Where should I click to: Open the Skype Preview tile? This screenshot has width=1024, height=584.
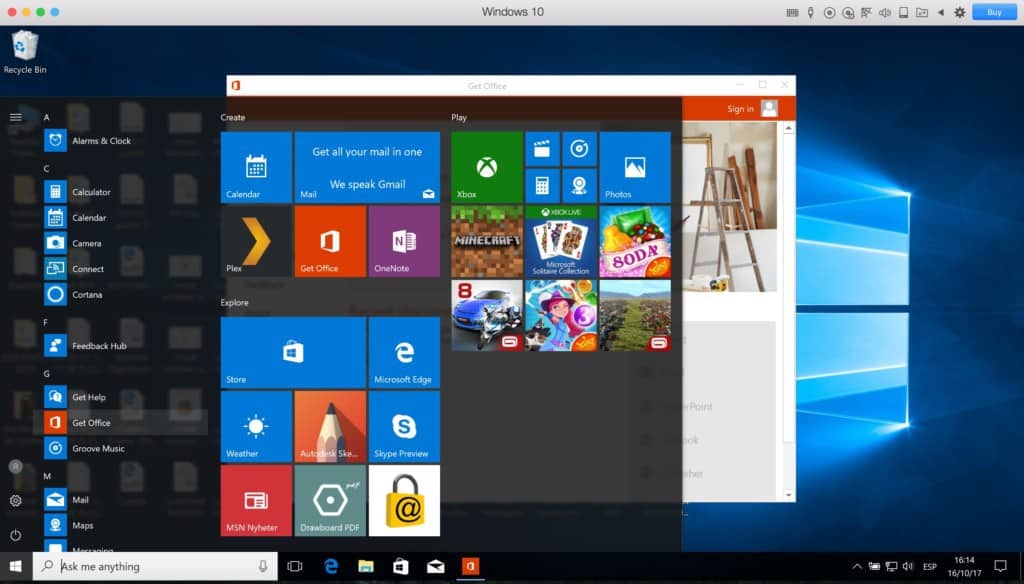pyautogui.click(x=404, y=427)
